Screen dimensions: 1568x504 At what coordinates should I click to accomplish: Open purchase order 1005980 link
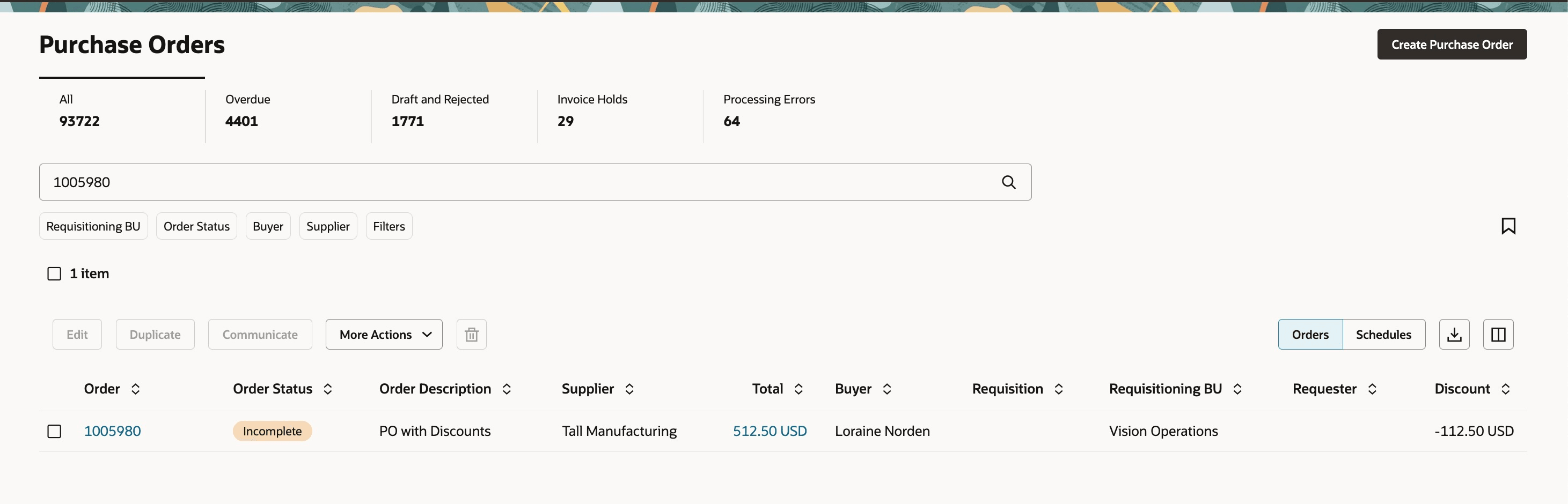(x=112, y=431)
